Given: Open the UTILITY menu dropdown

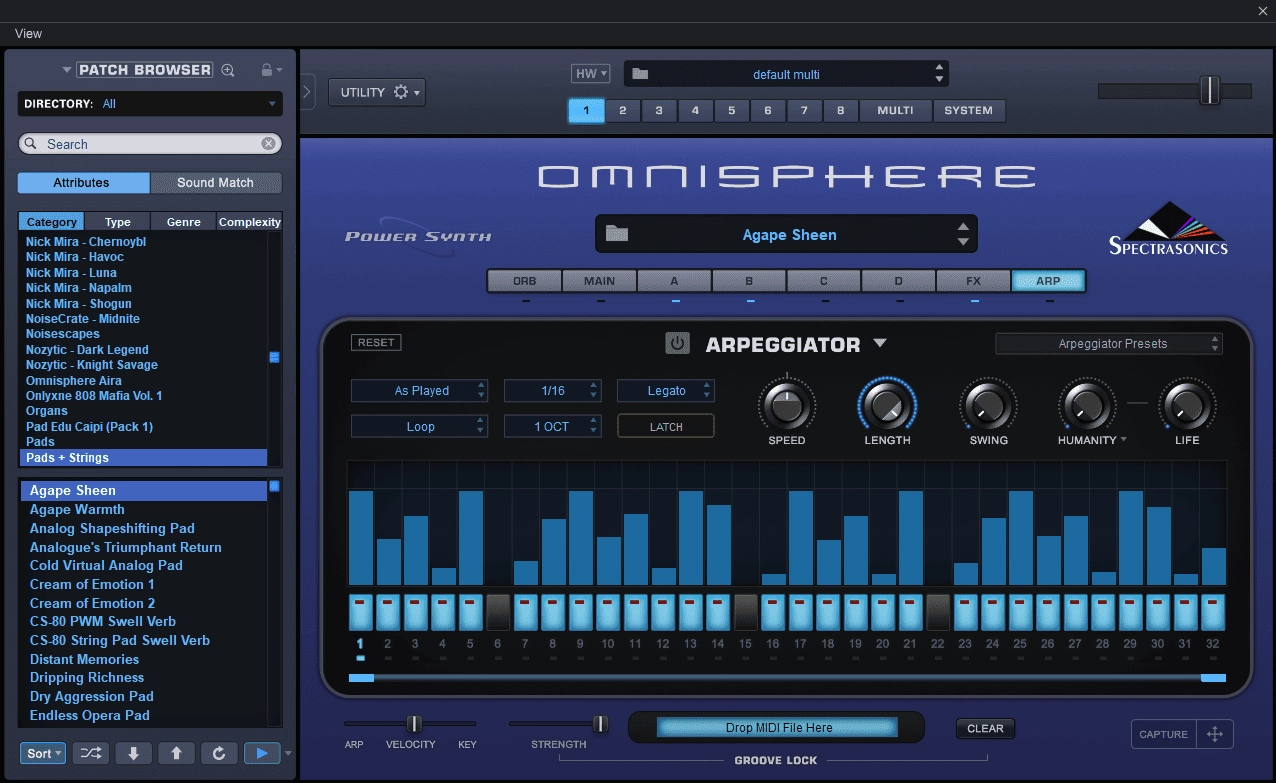Looking at the screenshot, I should click(x=377, y=92).
